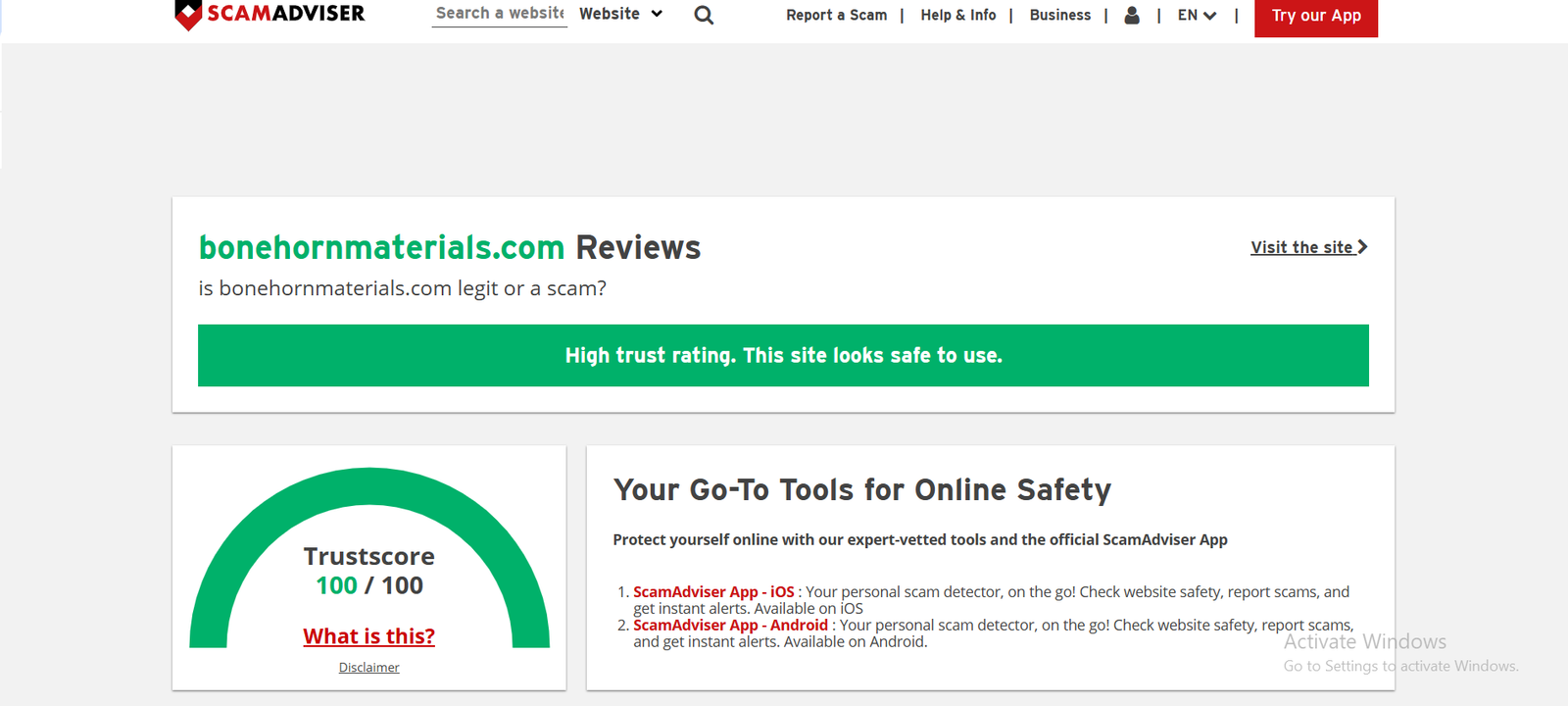Open Report a Scam menu
Viewport: 1568px width, 706px height.
pos(836,15)
